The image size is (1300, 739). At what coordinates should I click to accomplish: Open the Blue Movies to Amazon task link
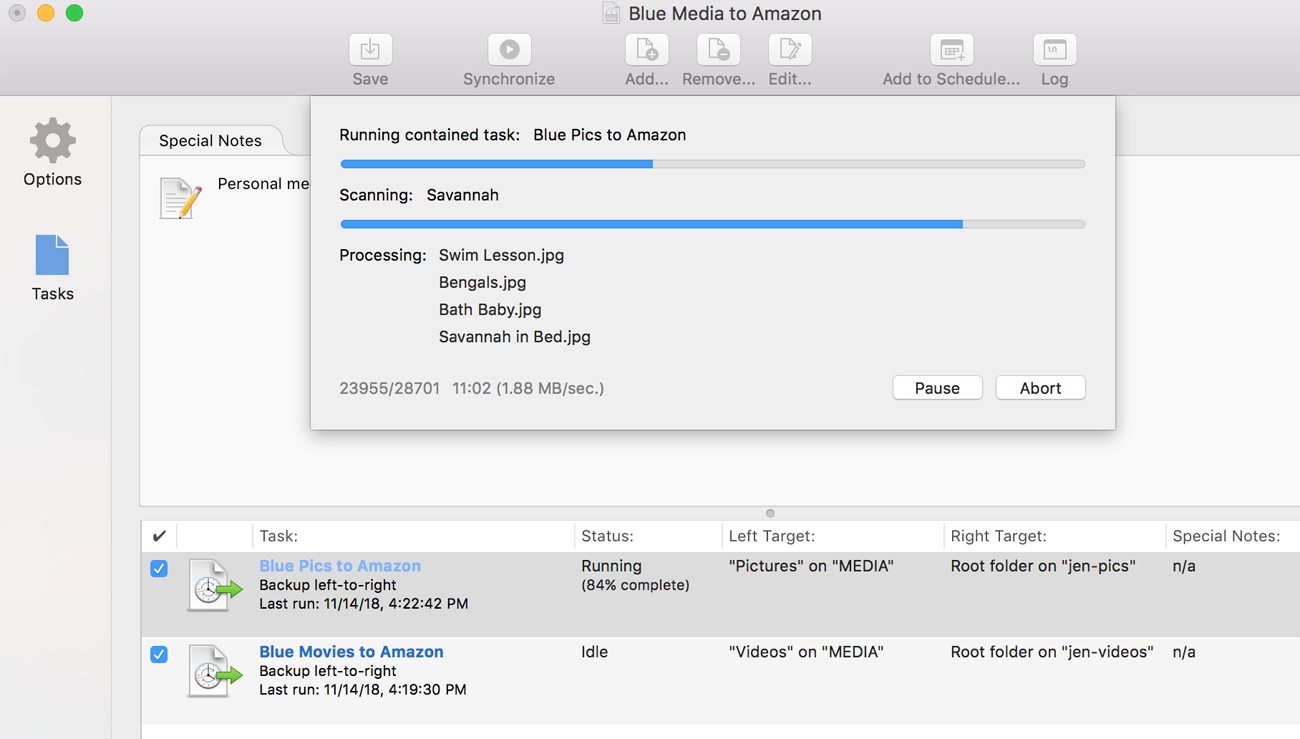point(351,652)
